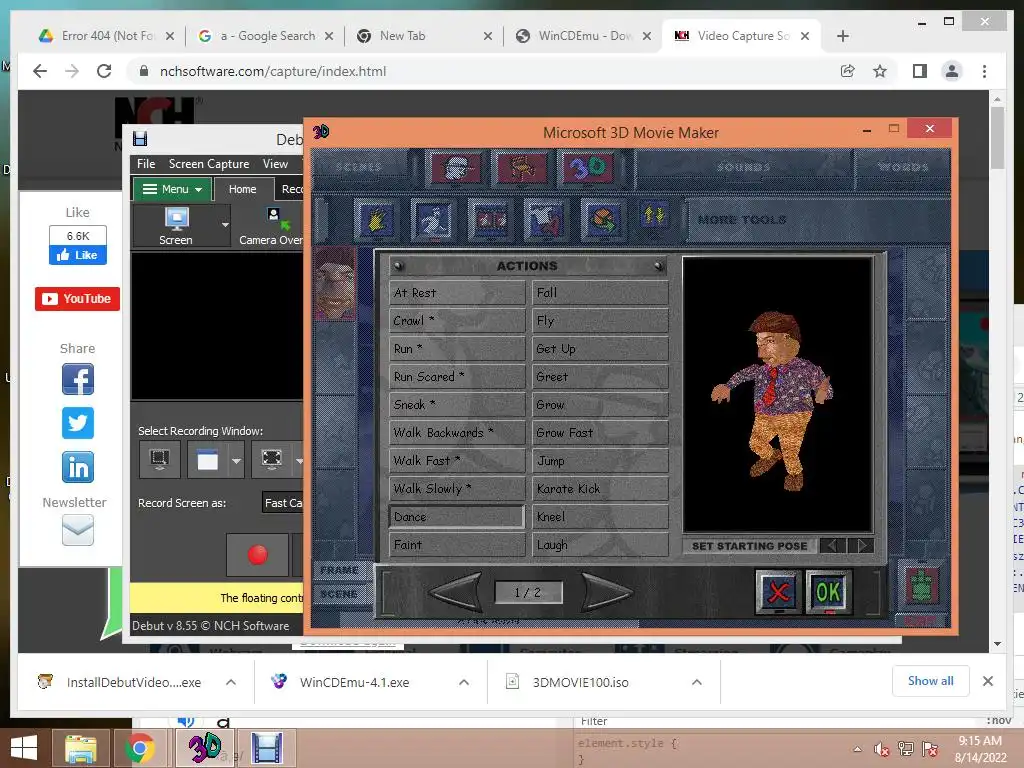Select window recording mode icon
1024x768 pixels.
208,460
